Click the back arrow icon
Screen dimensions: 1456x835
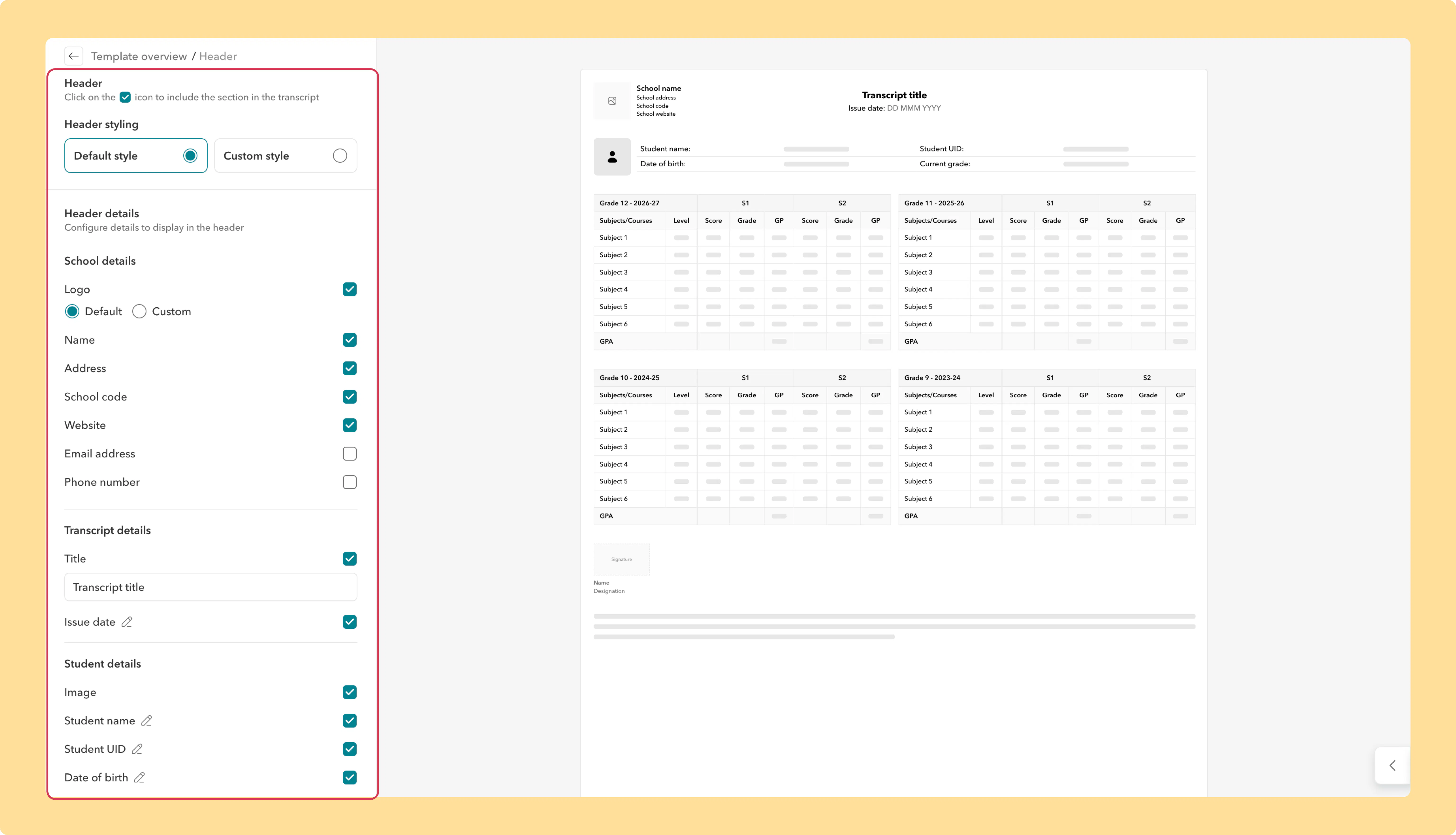[x=73, y=56]
